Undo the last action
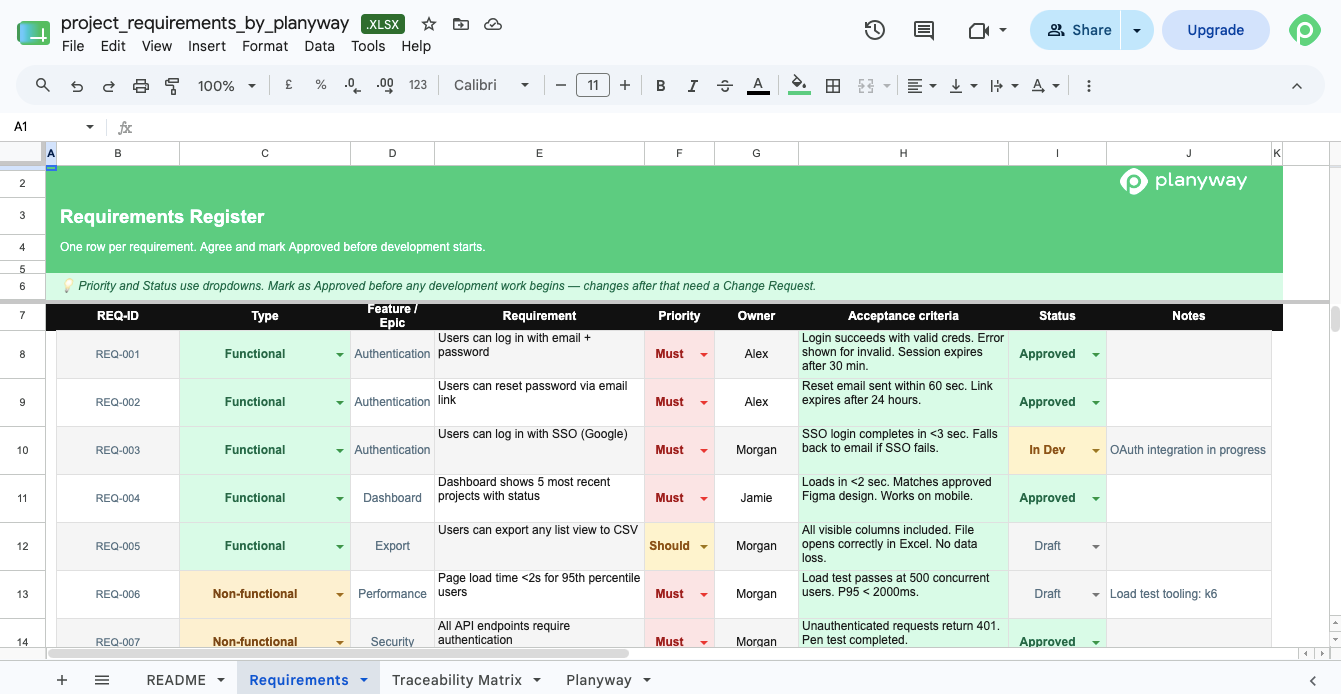The height and width of the screenshot is (694, 1341). [x=77, y=86]
